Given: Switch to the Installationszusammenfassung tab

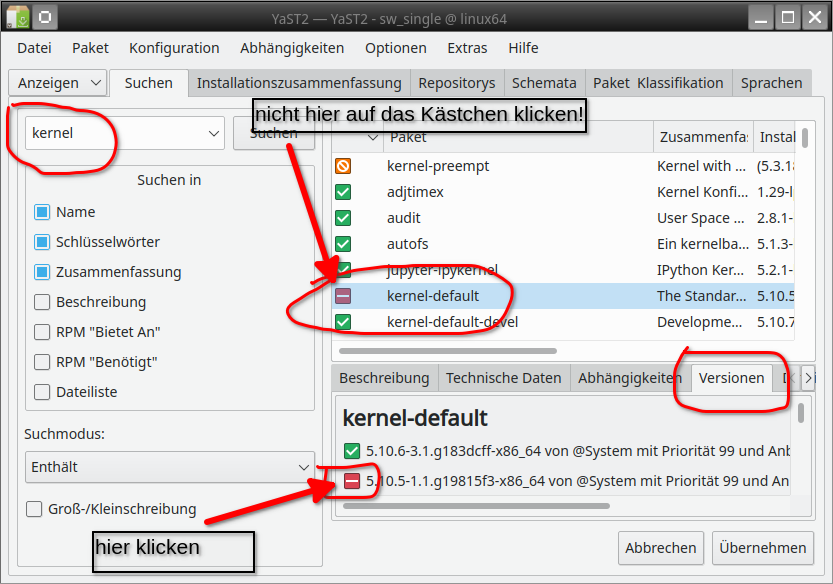Looking at the screenshot, I should click(x=299, y=83).
